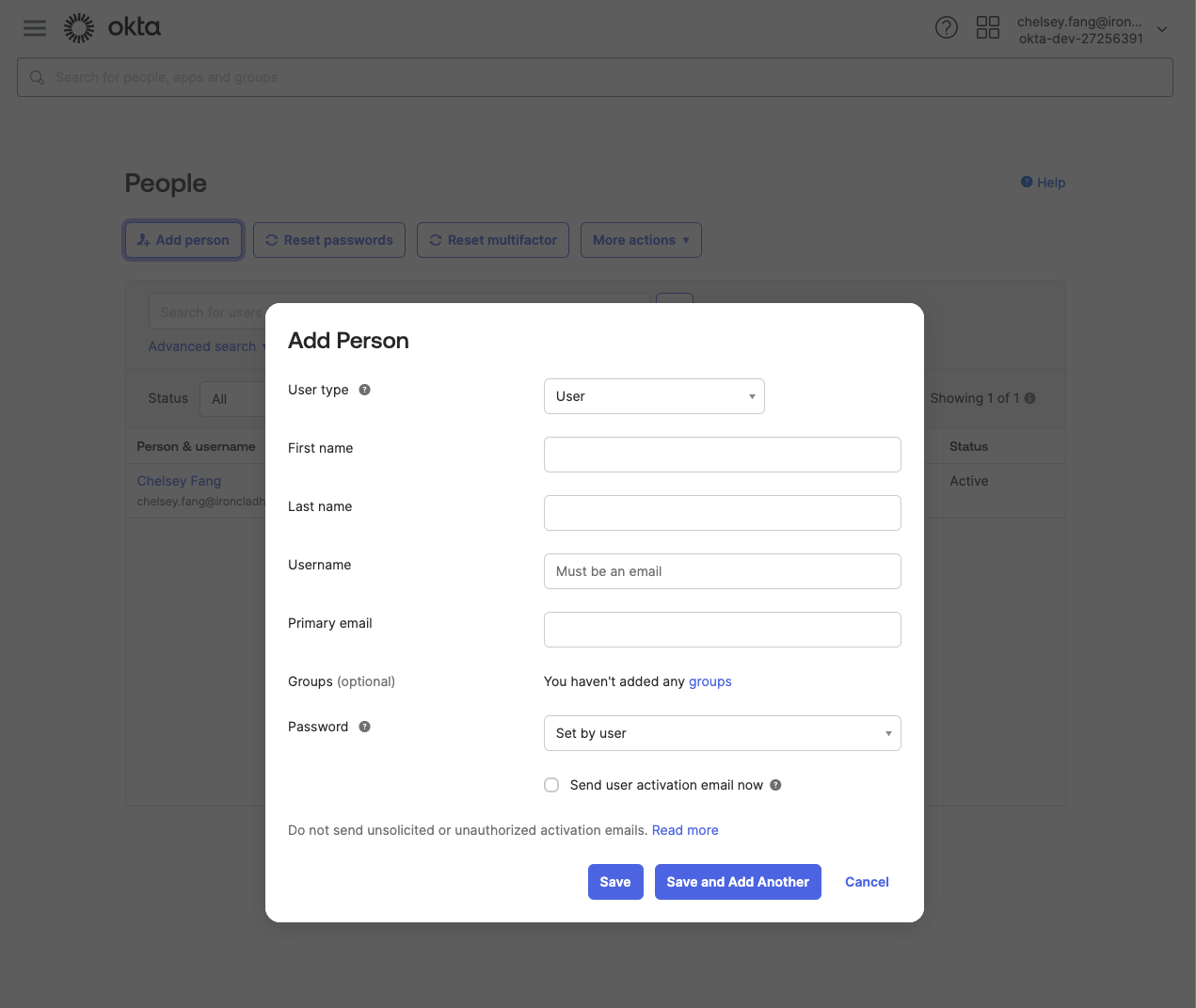1196x1008 pixels.
Task: Expand the Password Set by user dropdown
Action: pos(723,733)
